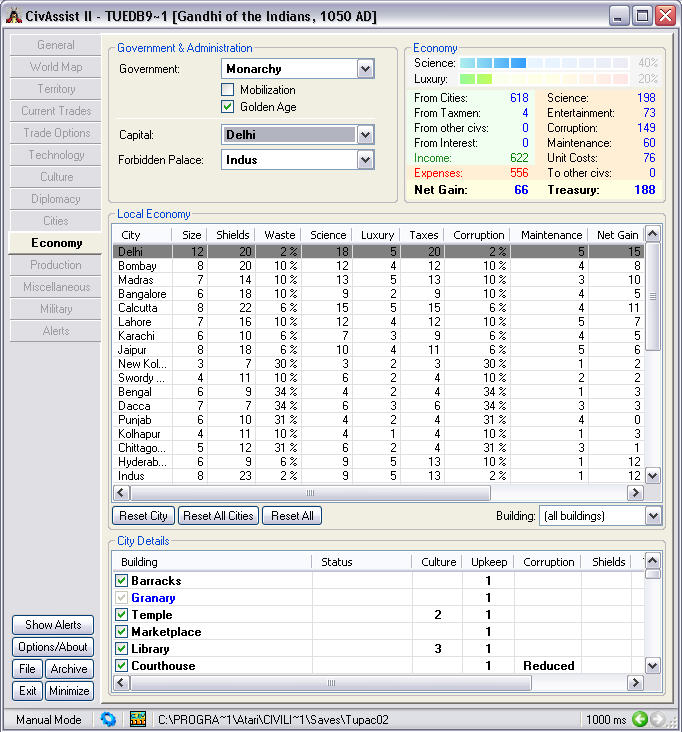
Task: Click the Manual Mode status bar label
Action: point(49,719)
